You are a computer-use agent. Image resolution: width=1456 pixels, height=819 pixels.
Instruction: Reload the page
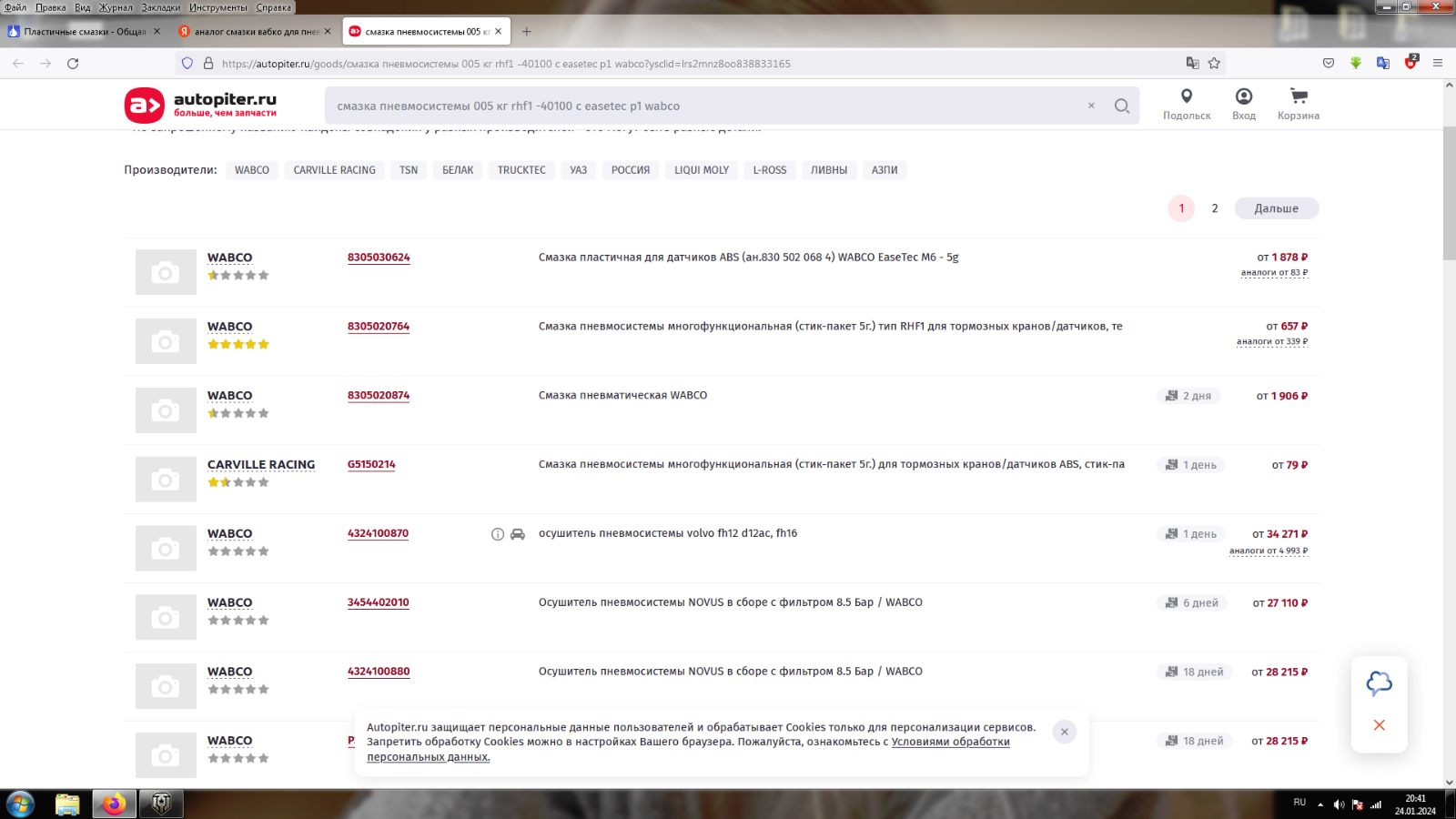[x=73, y=64]
